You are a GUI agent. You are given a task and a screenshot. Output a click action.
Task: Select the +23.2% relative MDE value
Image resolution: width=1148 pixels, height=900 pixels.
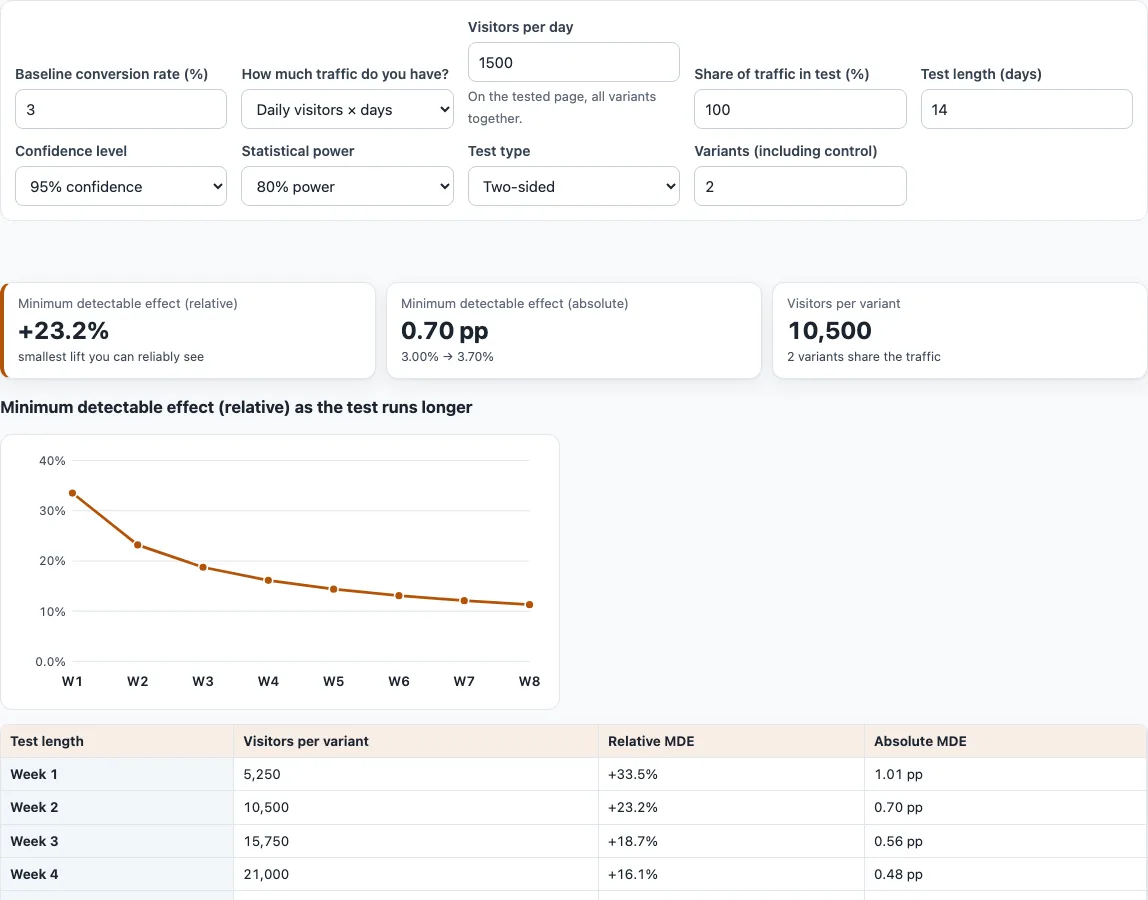[x=64, y=330]
